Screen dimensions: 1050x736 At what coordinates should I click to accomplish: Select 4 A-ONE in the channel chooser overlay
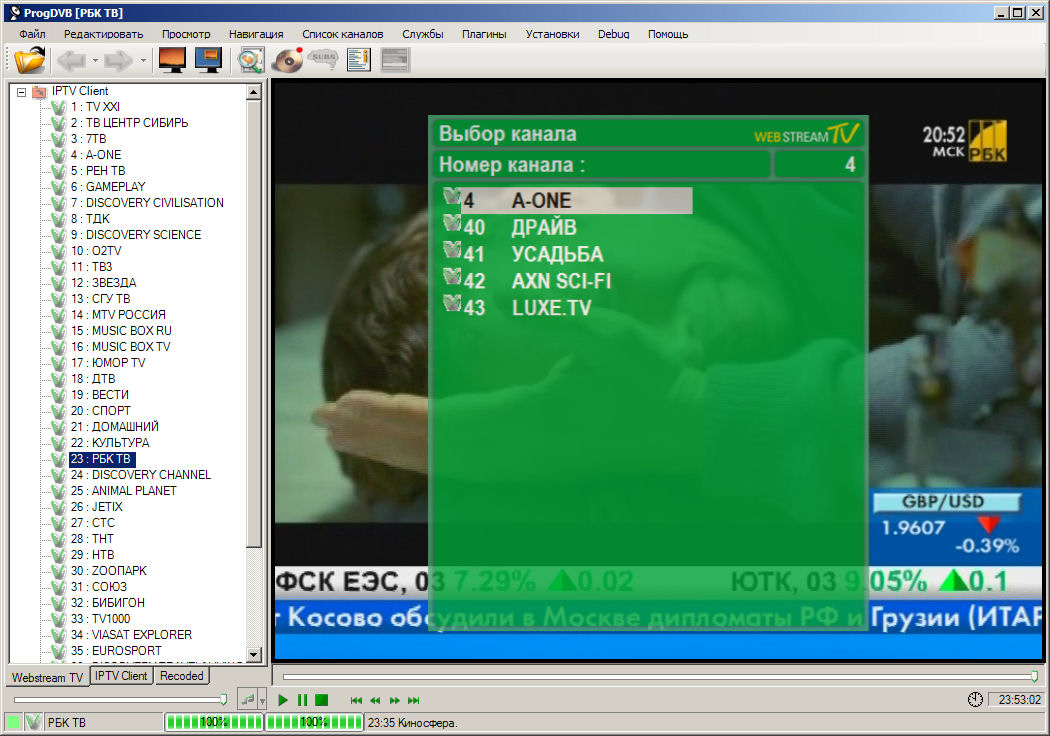click(x=568, y=201)
